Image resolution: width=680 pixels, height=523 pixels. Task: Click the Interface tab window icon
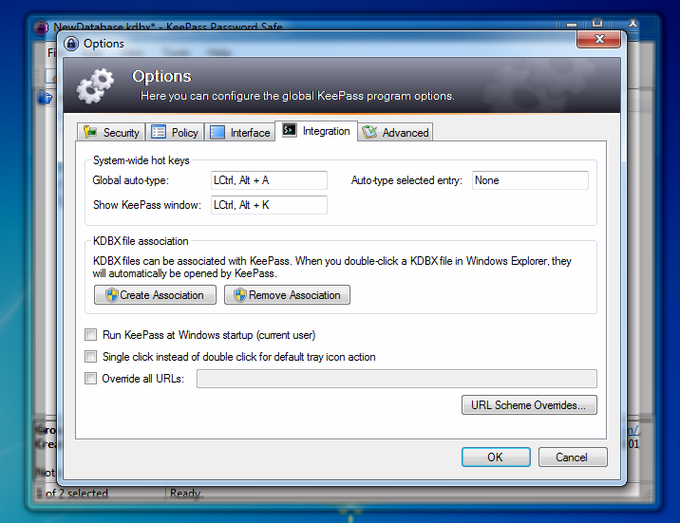(x=217, y=132)
